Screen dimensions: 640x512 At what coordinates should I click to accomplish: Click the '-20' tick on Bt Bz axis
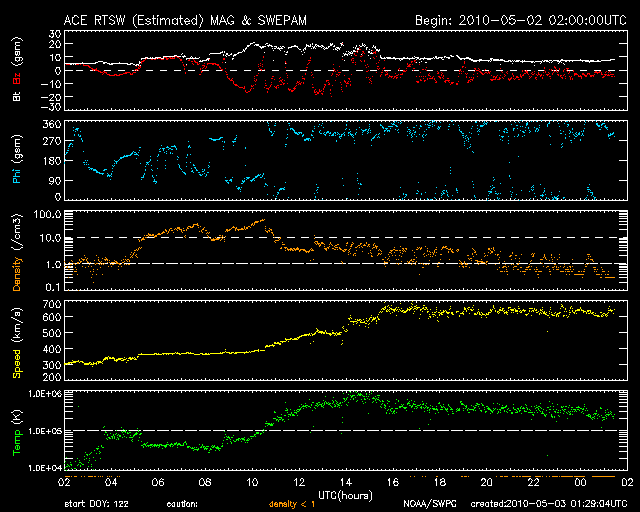pyautogui.click(x=52, y=97)
